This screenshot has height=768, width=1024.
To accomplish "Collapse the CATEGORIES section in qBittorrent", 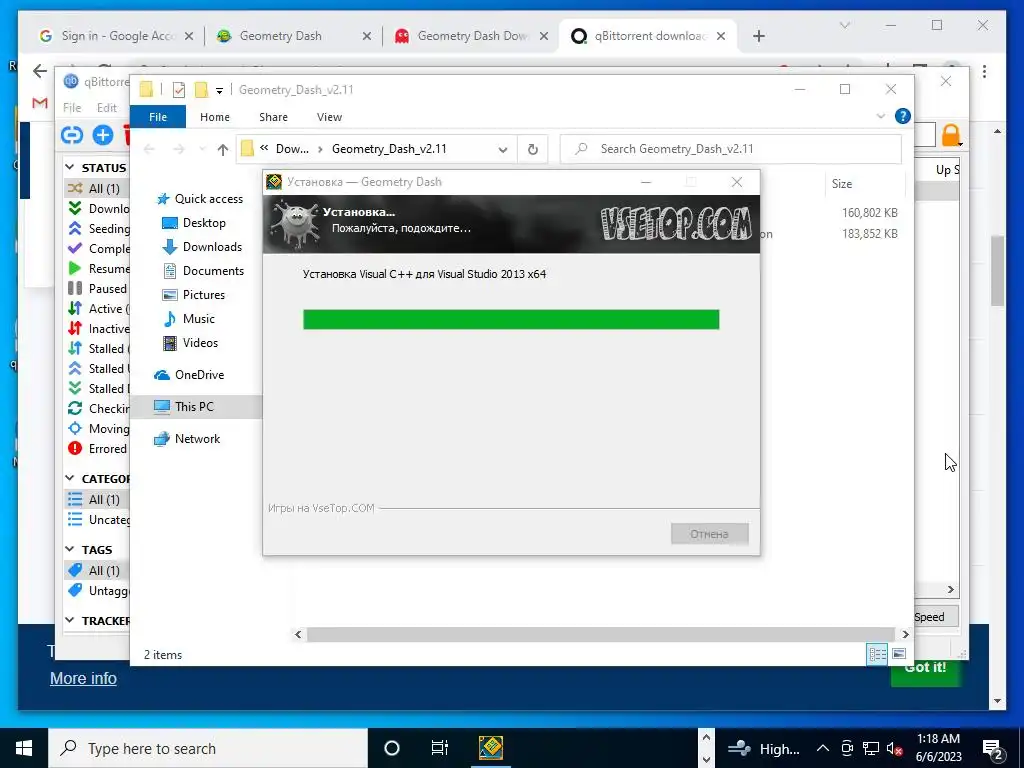I will pos(70,479).
